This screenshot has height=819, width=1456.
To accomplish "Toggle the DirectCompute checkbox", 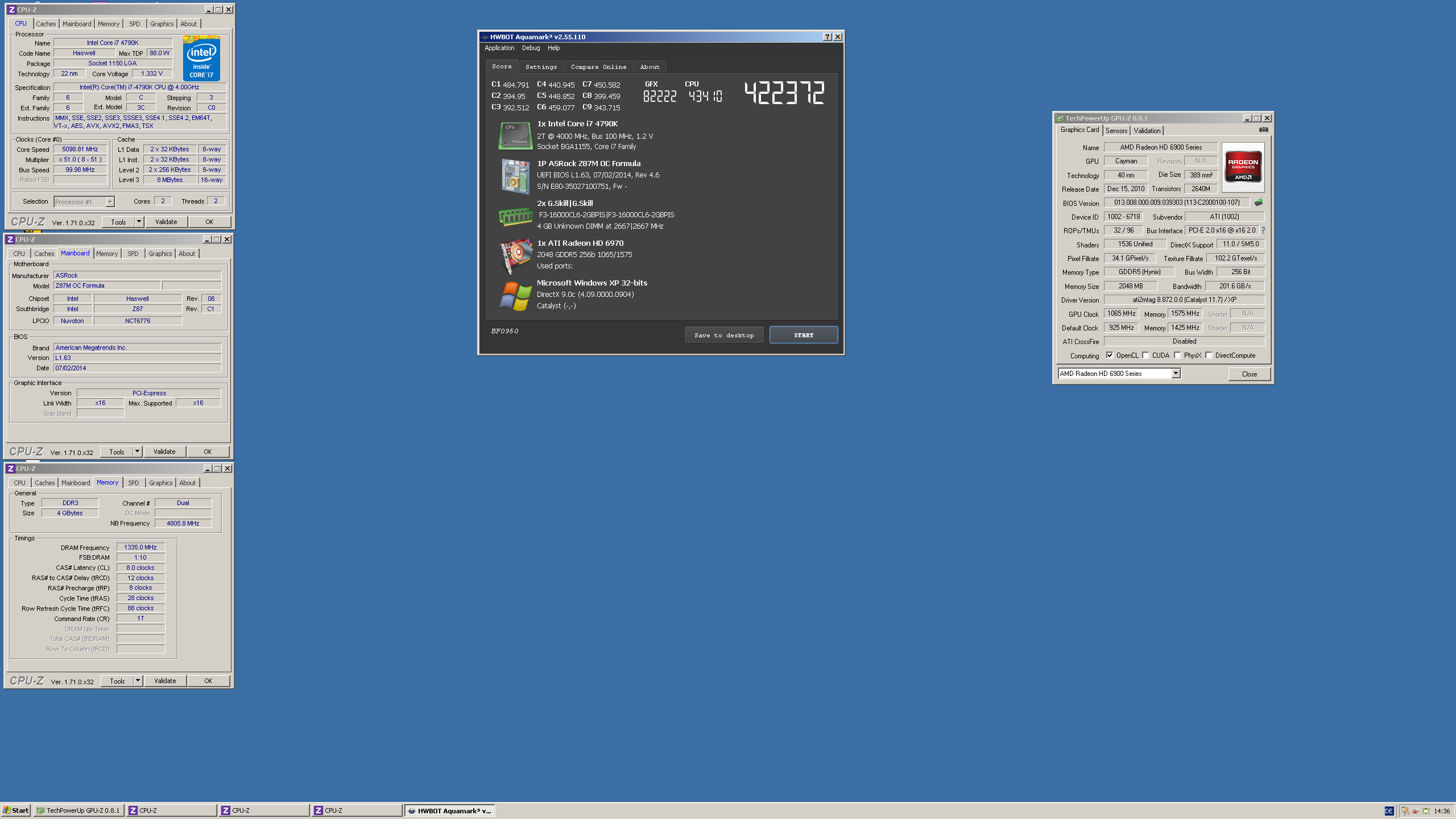I will click(1209, 355).
